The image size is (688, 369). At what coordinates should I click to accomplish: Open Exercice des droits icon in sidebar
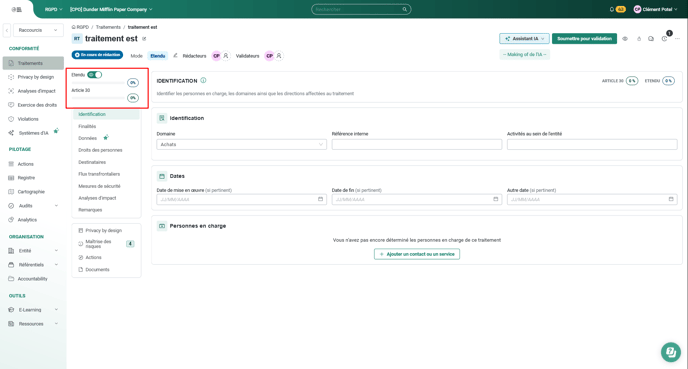[11, 105]
